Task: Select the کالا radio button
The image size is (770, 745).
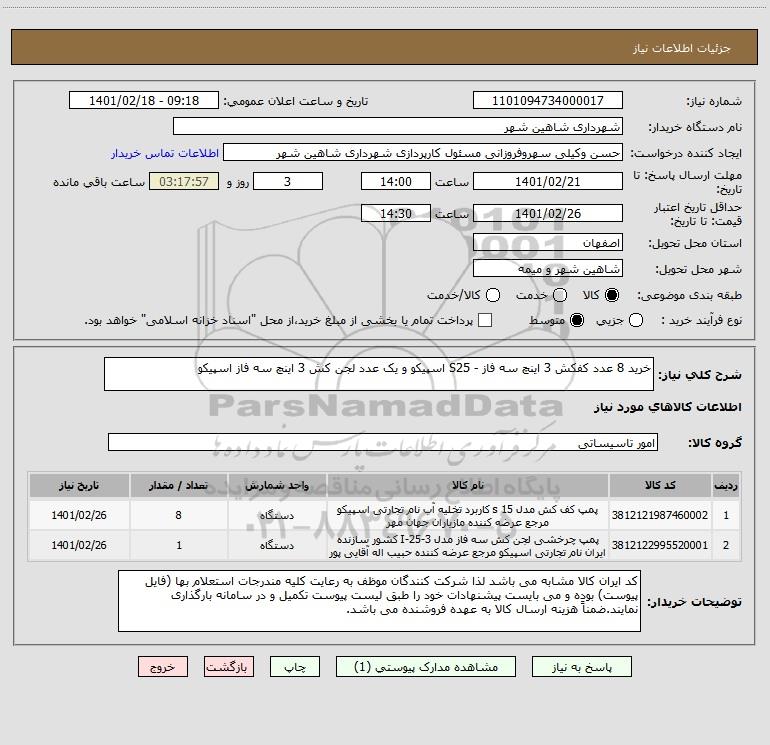Action: point(612,295)
